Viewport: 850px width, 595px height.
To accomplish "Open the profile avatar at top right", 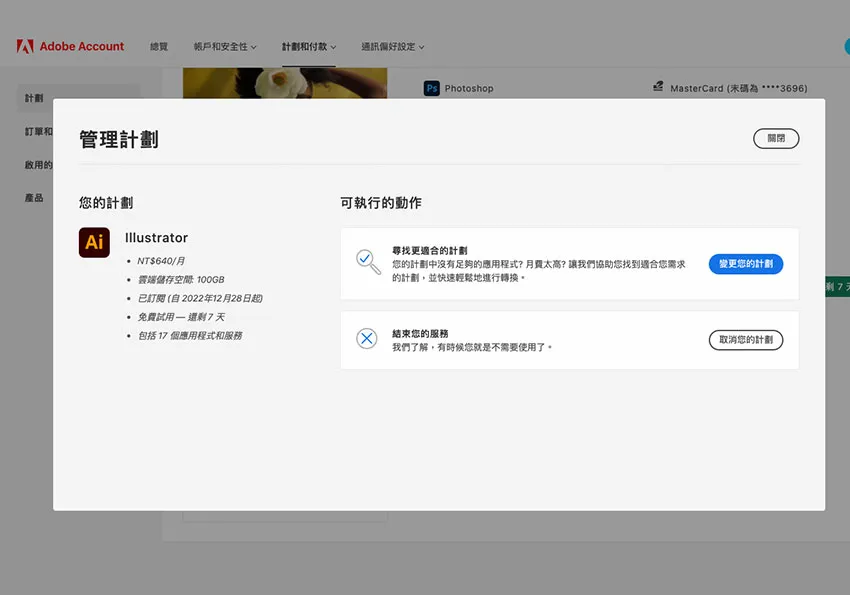I will pos(846,46).
